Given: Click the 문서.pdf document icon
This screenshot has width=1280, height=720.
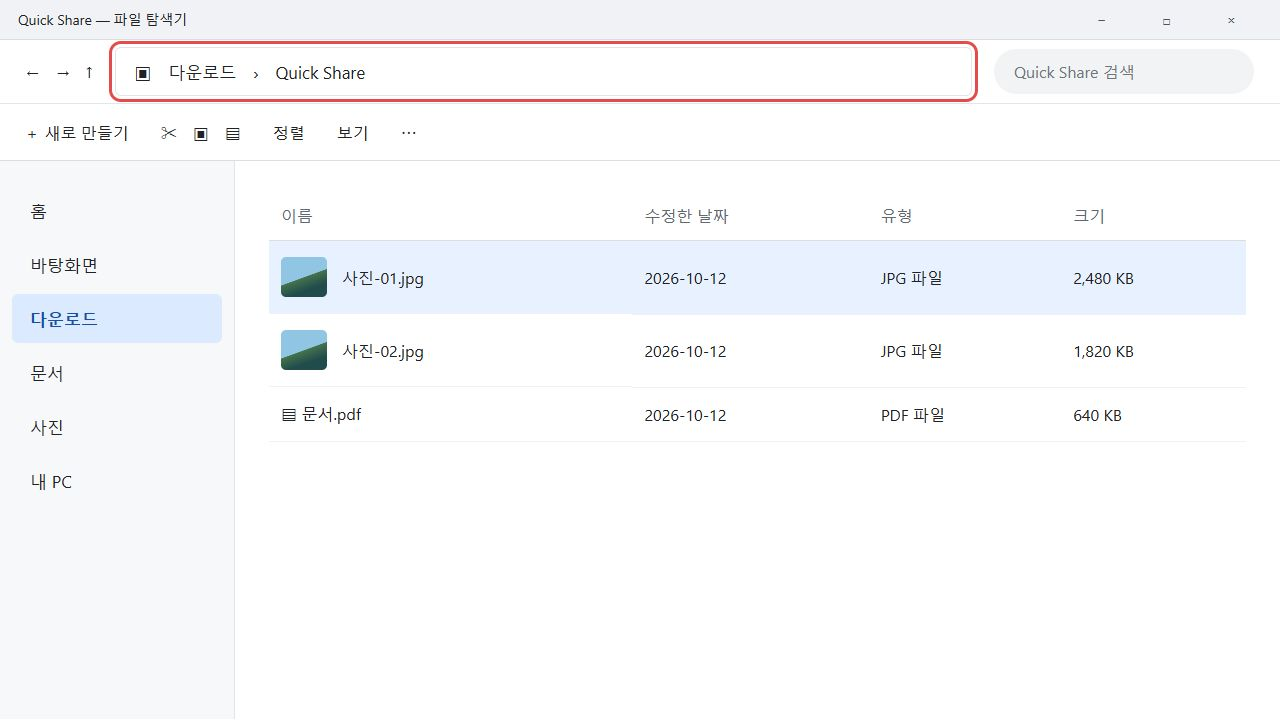Looking at the screenshot, I should click(289, 415).
